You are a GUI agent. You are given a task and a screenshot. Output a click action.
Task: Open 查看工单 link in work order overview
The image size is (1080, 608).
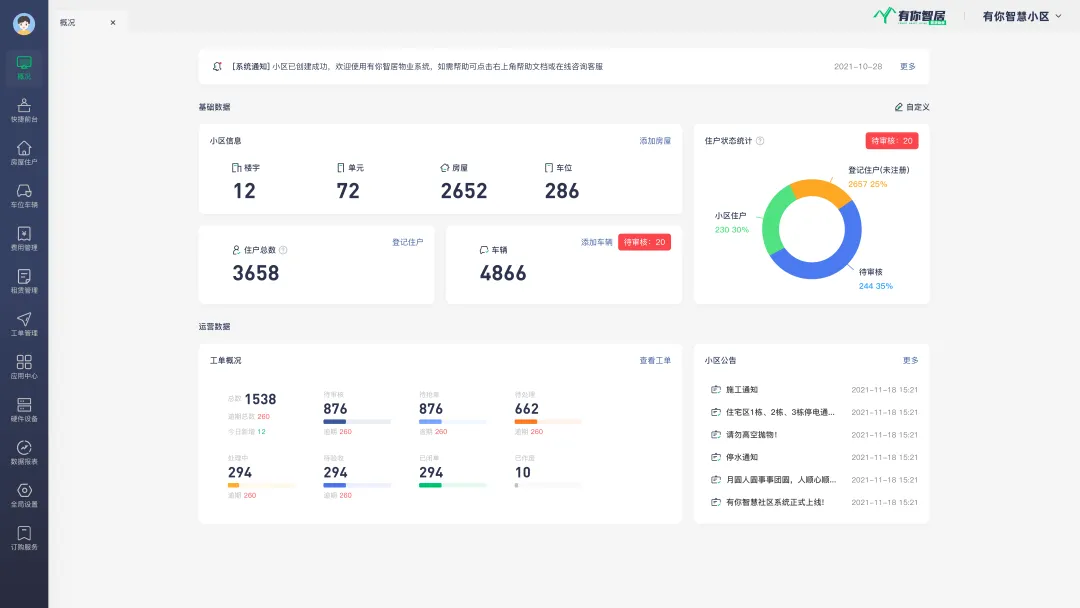655,360
